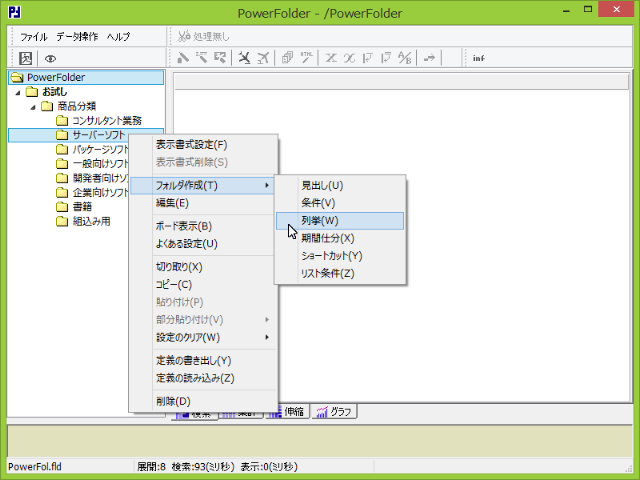Switch to the 伸縮 tab
This screenshot has height=480, width=640.
coord(293,411)
